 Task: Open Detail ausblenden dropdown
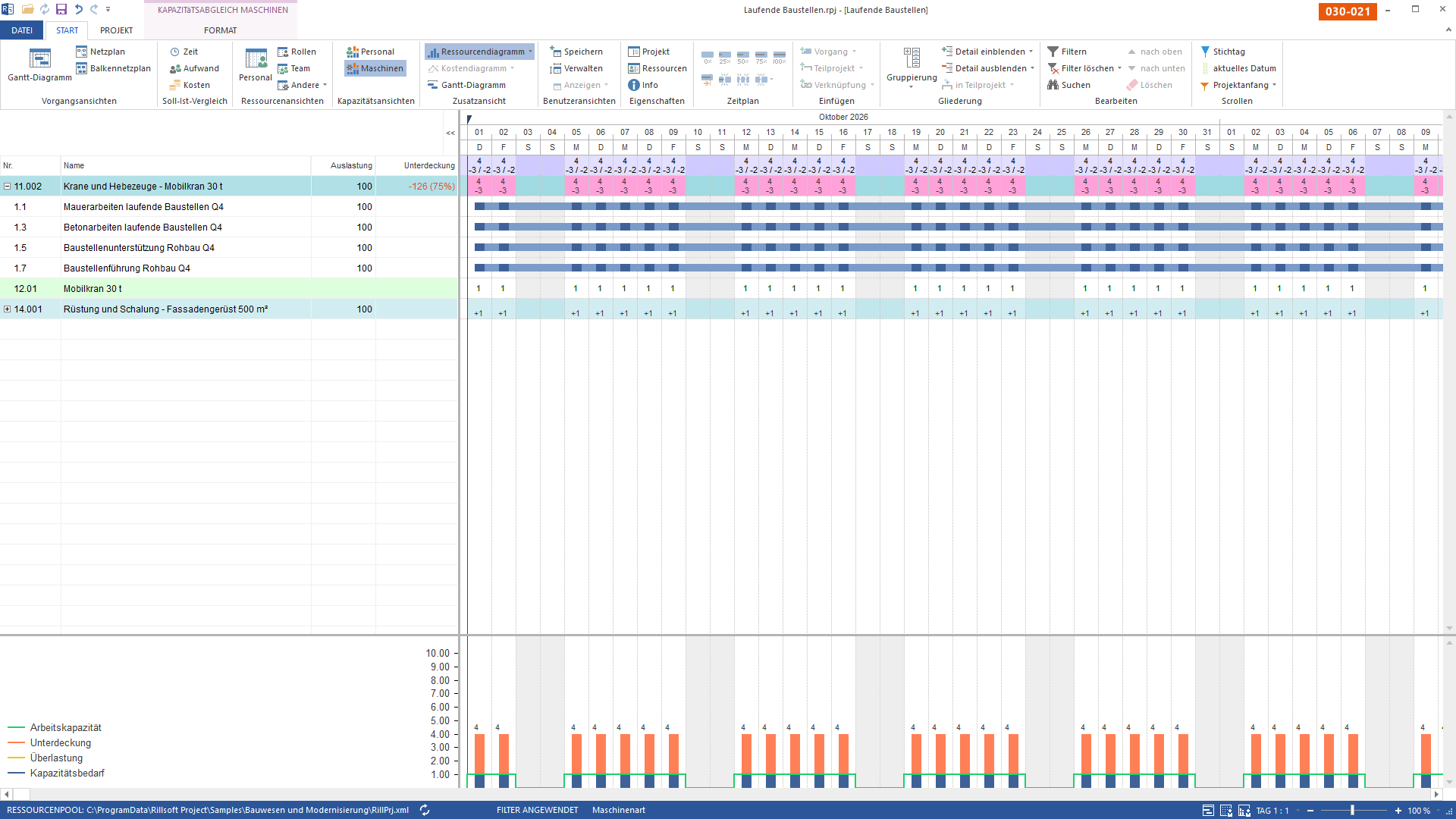click(1032, 68)
